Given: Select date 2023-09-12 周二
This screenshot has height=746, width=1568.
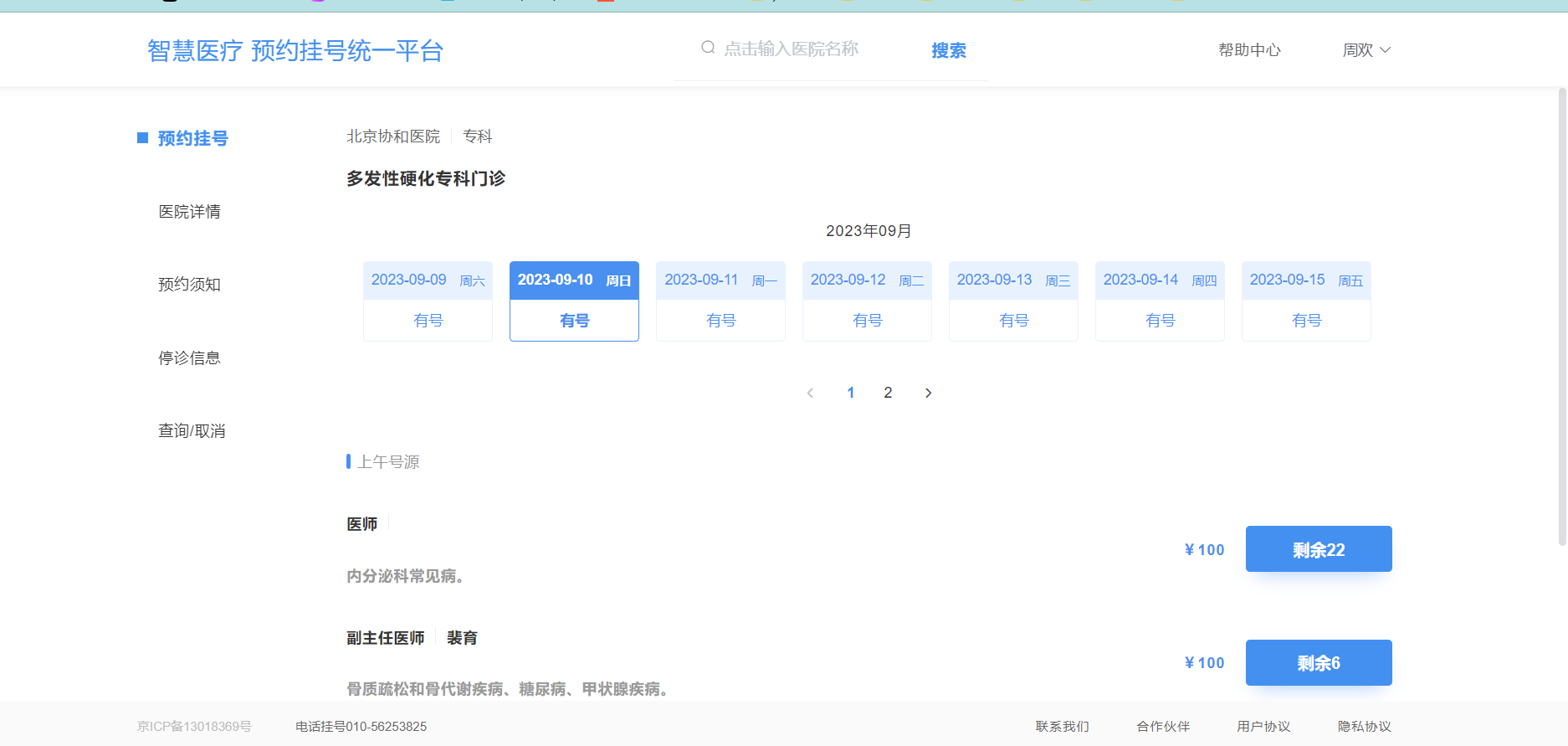Looking at the screenshot, I should (x=867, y=301).
